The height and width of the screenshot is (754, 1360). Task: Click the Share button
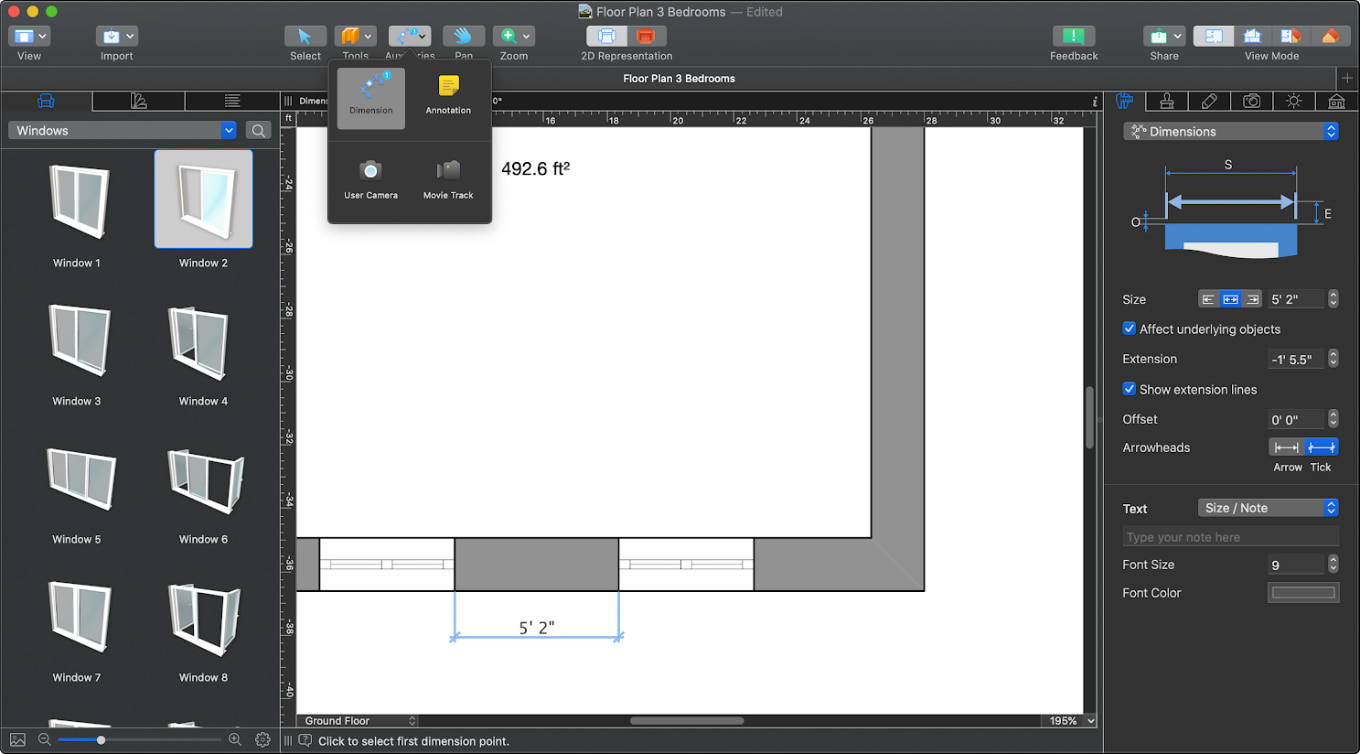[1158, 35]
